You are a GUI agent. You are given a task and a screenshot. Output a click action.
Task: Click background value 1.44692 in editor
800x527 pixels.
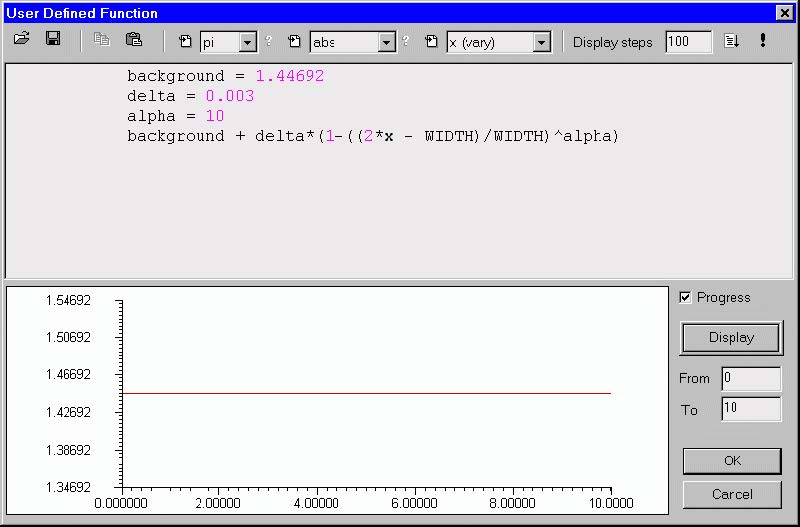coord(290,76)
